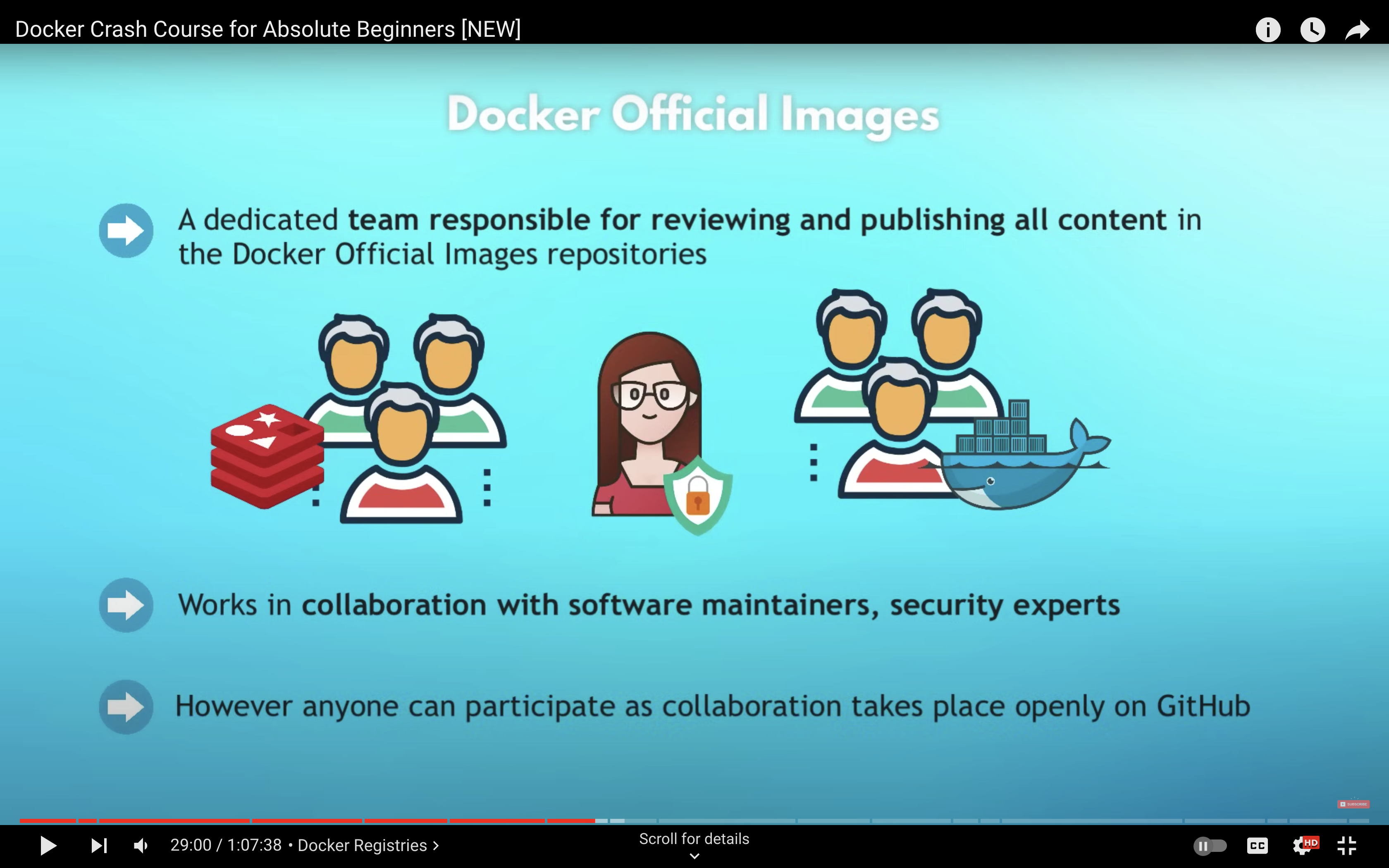Image resolution: width=1389 pixels, height=868 pixels.
Task: Click the Play button
Action: pyautogui.click(x=48, y=845)
